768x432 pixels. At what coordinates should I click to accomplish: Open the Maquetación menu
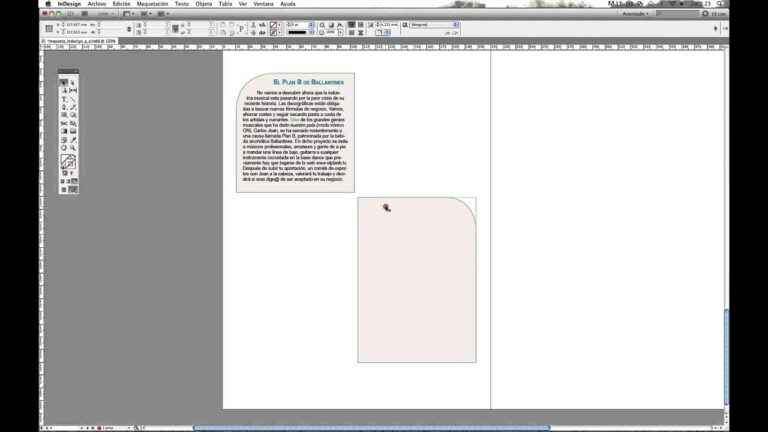[x=152, y=4]
